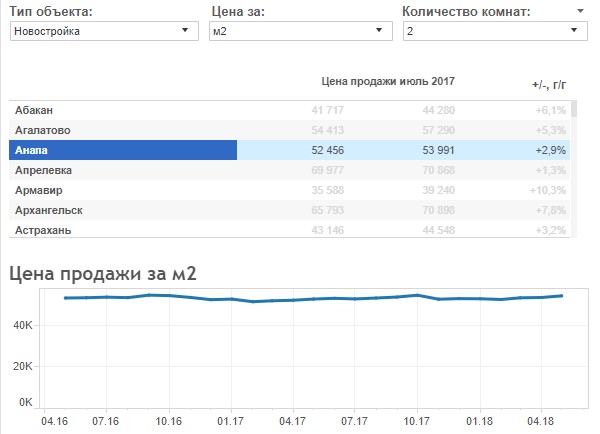
Task: Expand the "Цена за" dropdown showing м2
Action: (300, 31)
